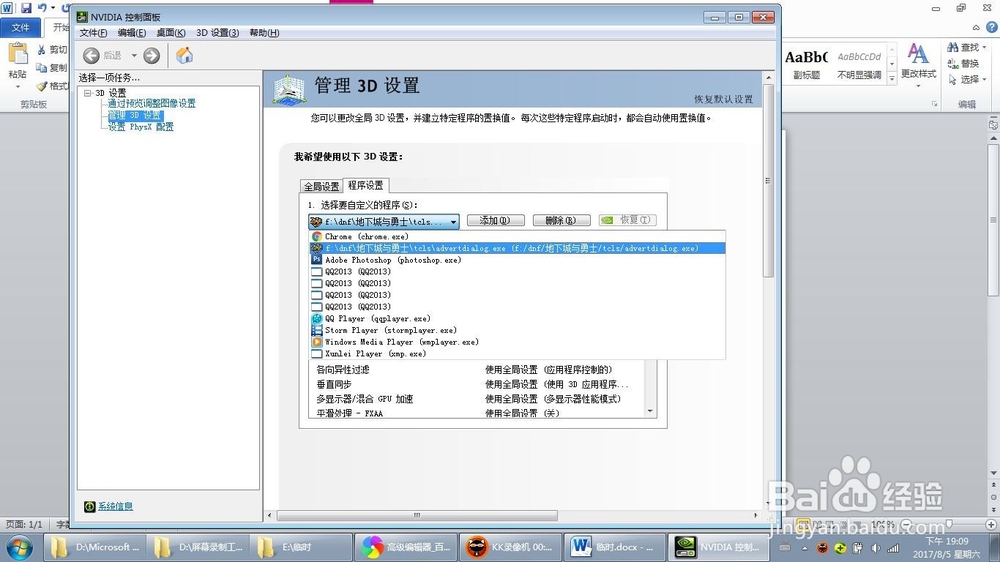Open the 系统信息 link
Screen dimensions: 1000x562
coord(115,507)
